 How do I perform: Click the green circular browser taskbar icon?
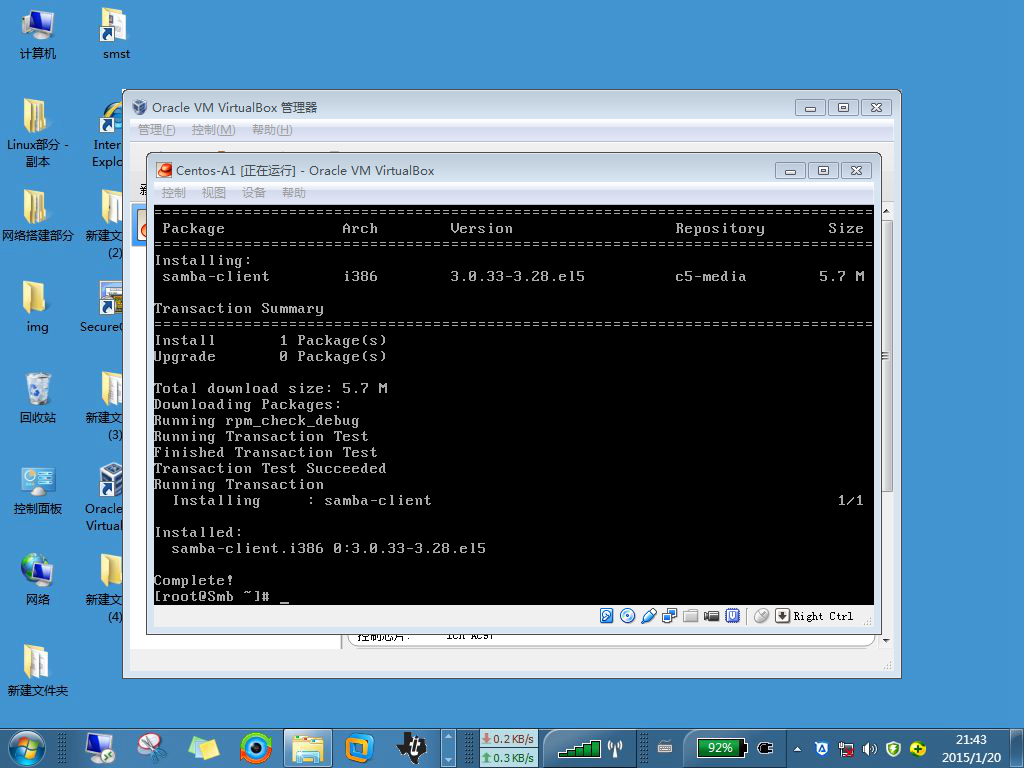tap(256, 748)
